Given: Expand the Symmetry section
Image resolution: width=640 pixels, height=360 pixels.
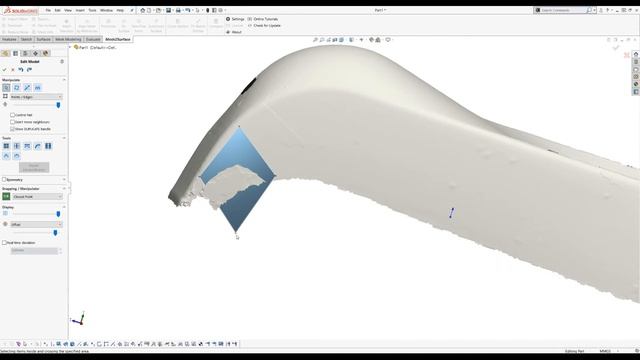Looking at the screenshot, I should click(64, 180).
